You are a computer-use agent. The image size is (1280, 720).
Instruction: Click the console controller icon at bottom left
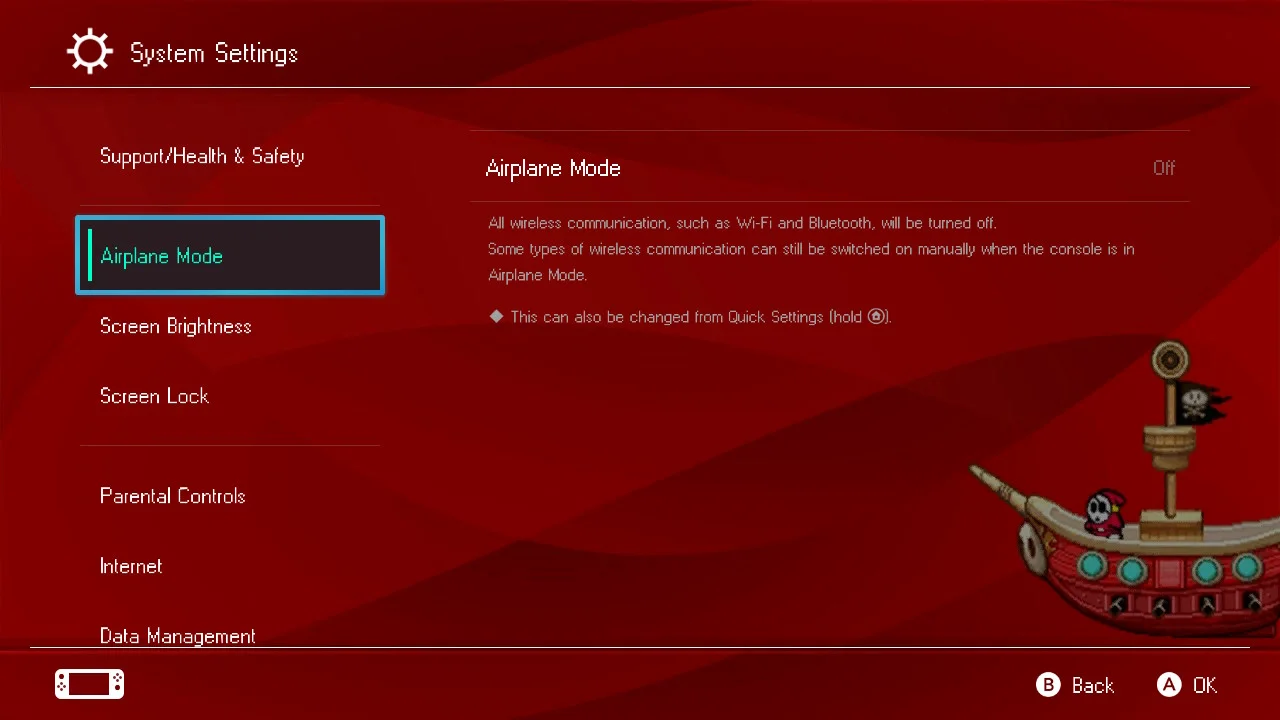(90, 684)
